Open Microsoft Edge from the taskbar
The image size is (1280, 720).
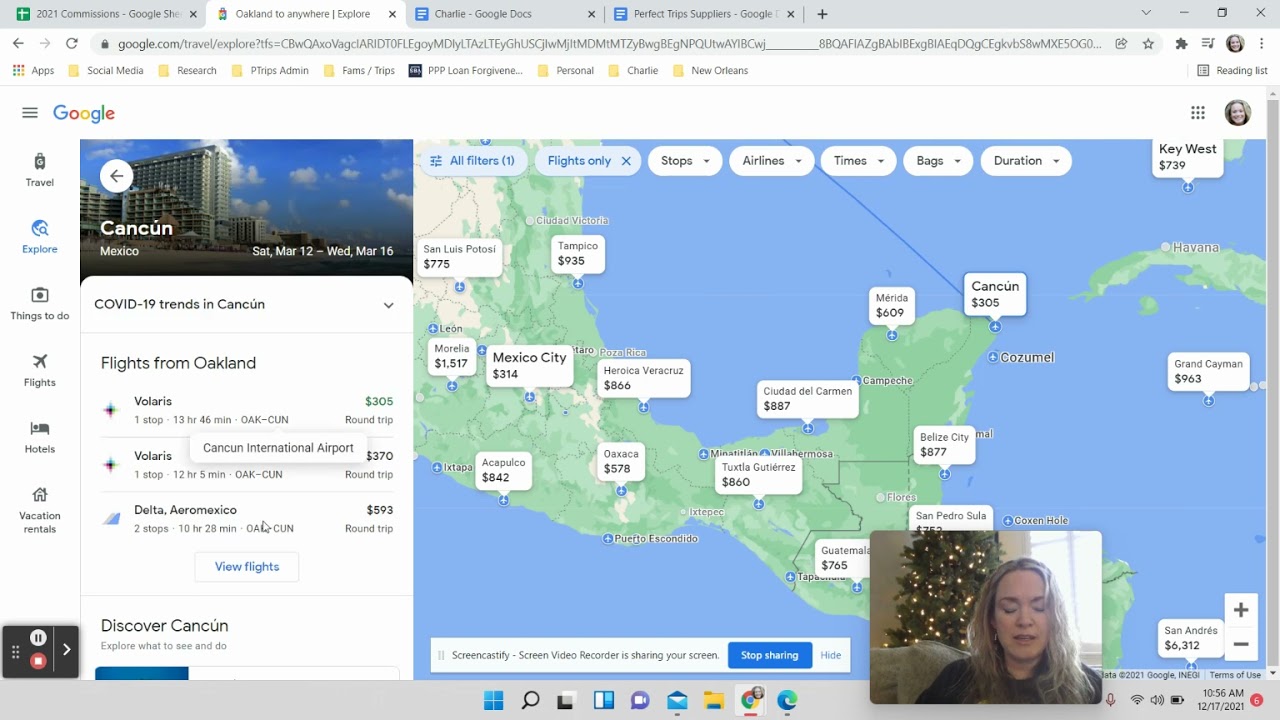[787, 700]
